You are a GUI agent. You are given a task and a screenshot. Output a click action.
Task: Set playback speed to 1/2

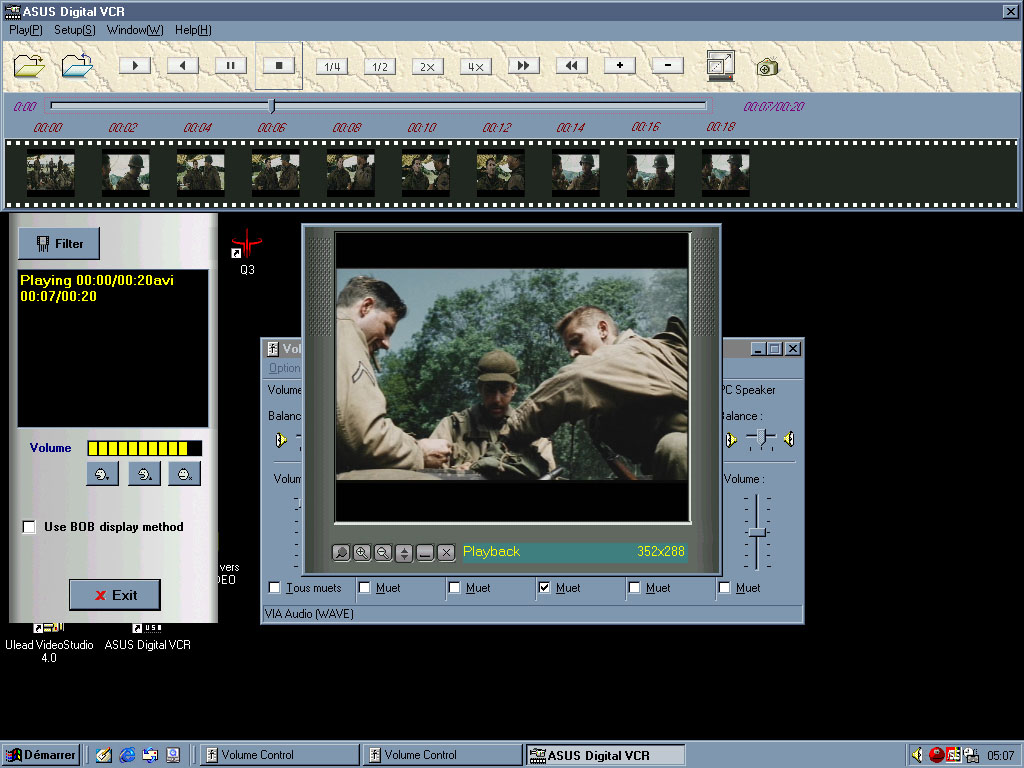tap(379, 67)
